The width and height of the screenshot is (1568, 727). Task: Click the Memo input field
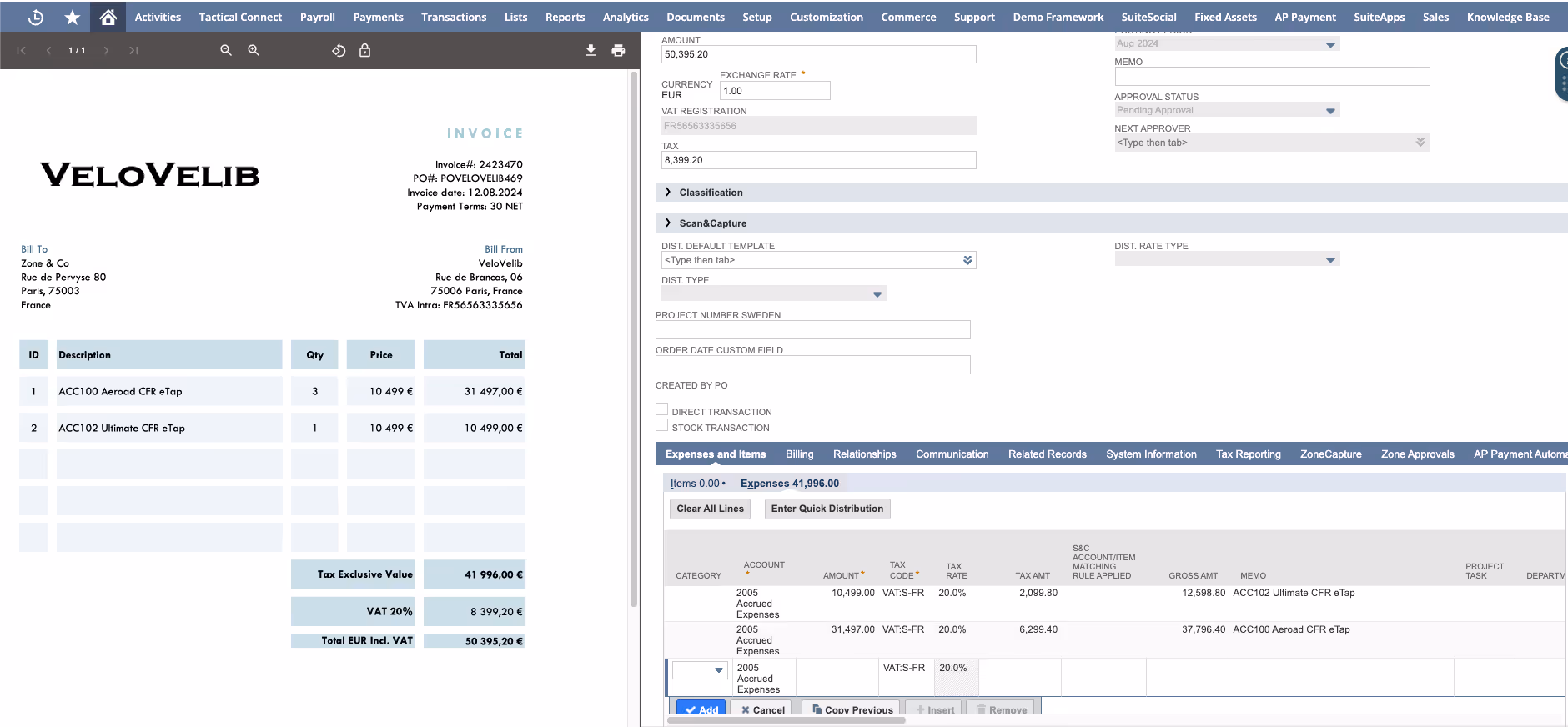click(x=1272, y=77)
